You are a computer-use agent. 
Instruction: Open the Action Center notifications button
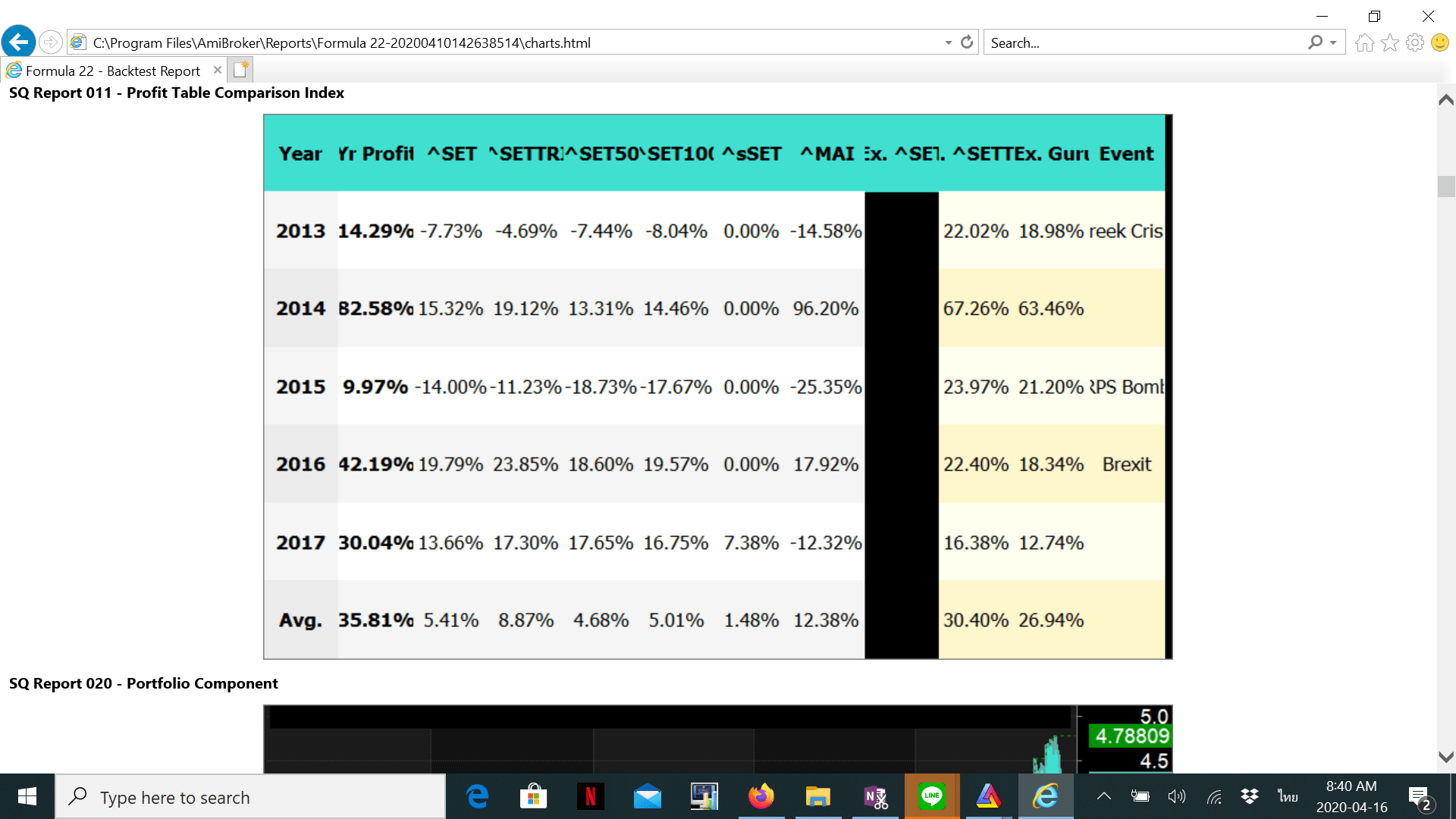[x=1420, y=797]
